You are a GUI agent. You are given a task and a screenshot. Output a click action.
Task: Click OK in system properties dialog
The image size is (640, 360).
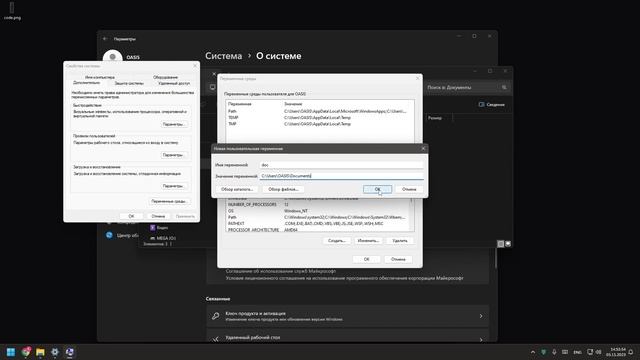pyautogui.click(x=131, y=216)
